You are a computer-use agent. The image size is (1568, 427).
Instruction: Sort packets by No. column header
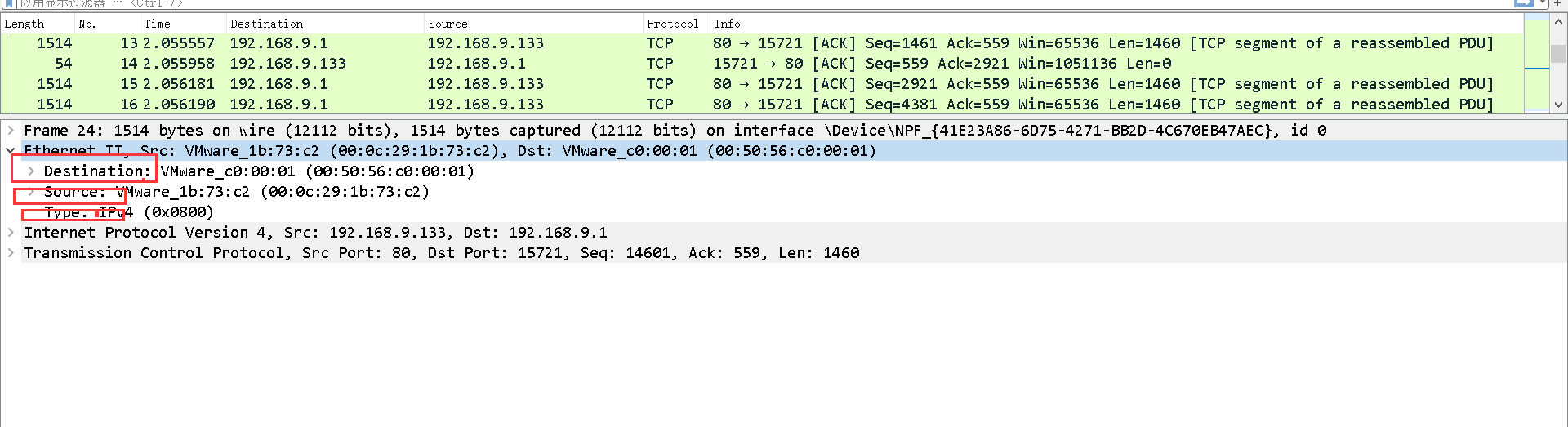87,24
